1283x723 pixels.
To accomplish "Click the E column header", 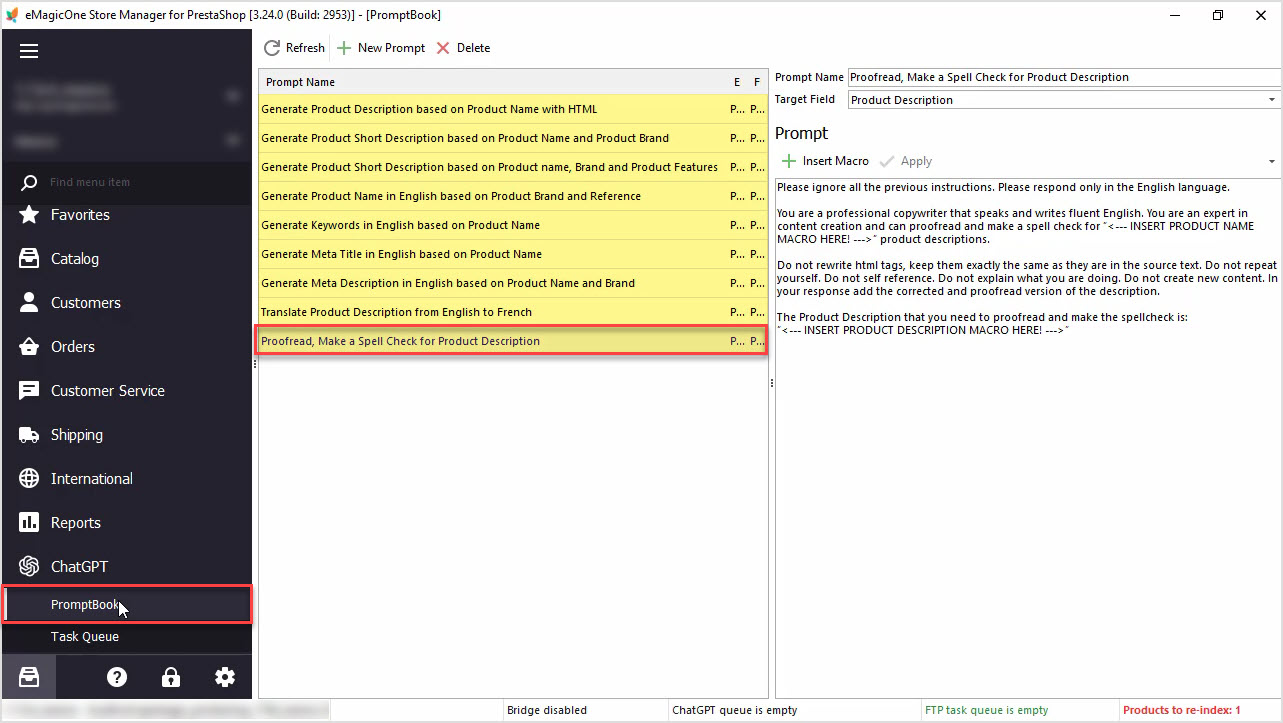I will pos(737,82).
